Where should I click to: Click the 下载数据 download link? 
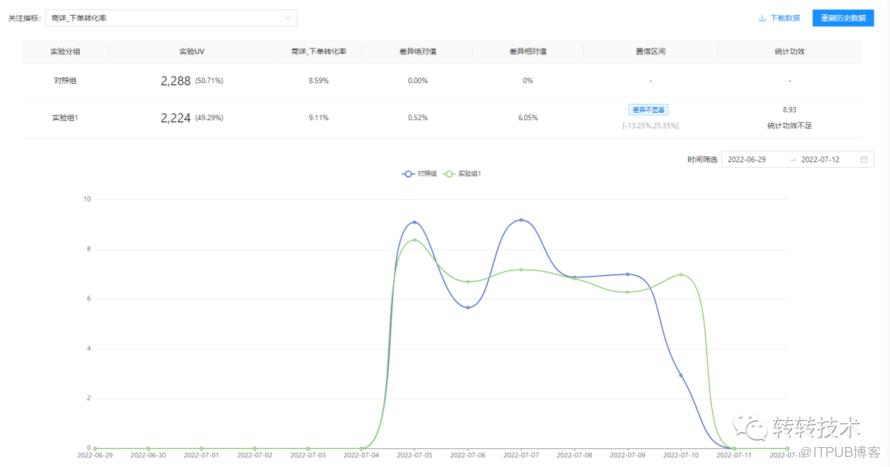click(x=785, y=18)
